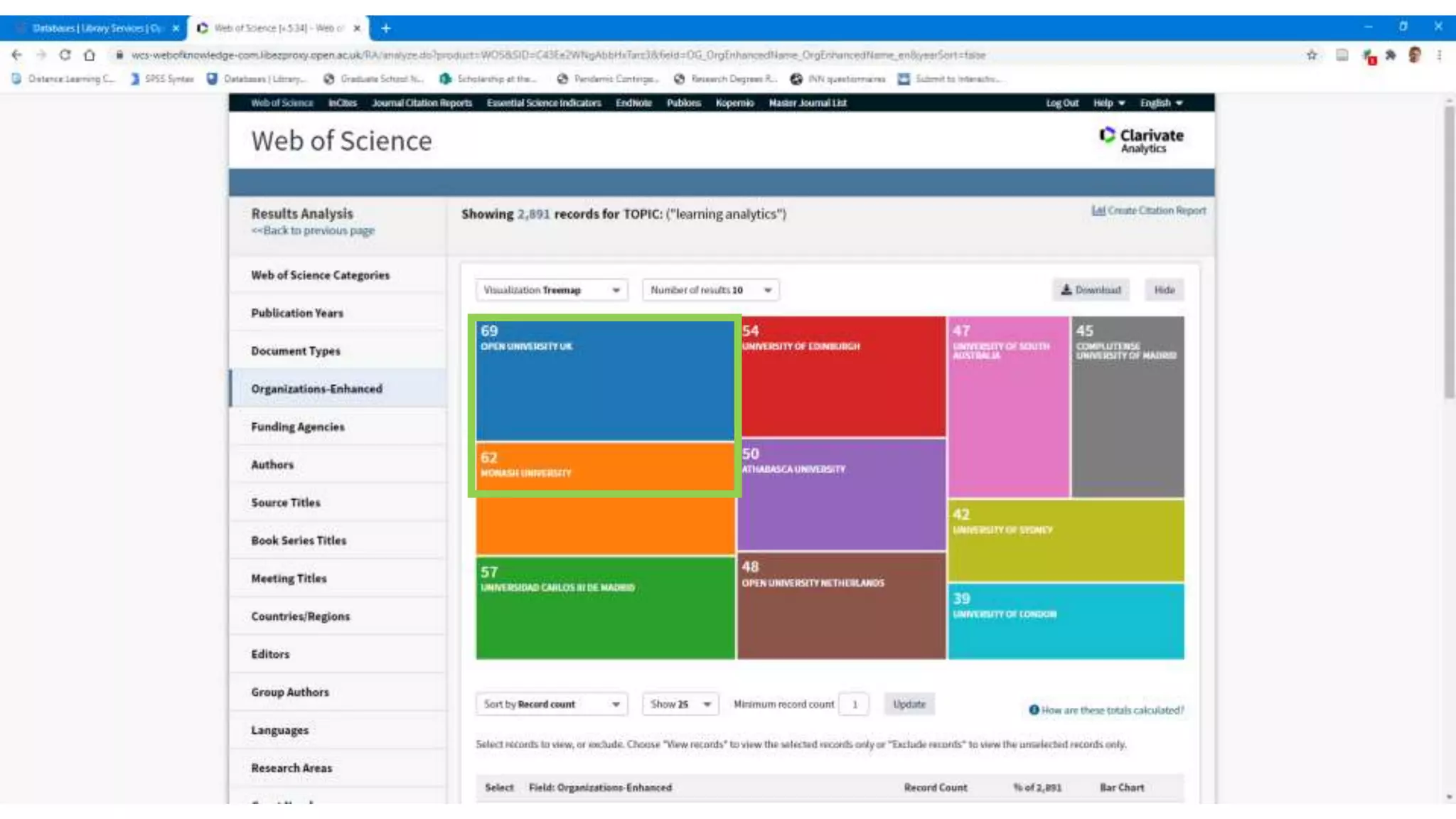Expand the English language menu
The height and width of the screenshot is (819, 1456).
click(1161, 103)
